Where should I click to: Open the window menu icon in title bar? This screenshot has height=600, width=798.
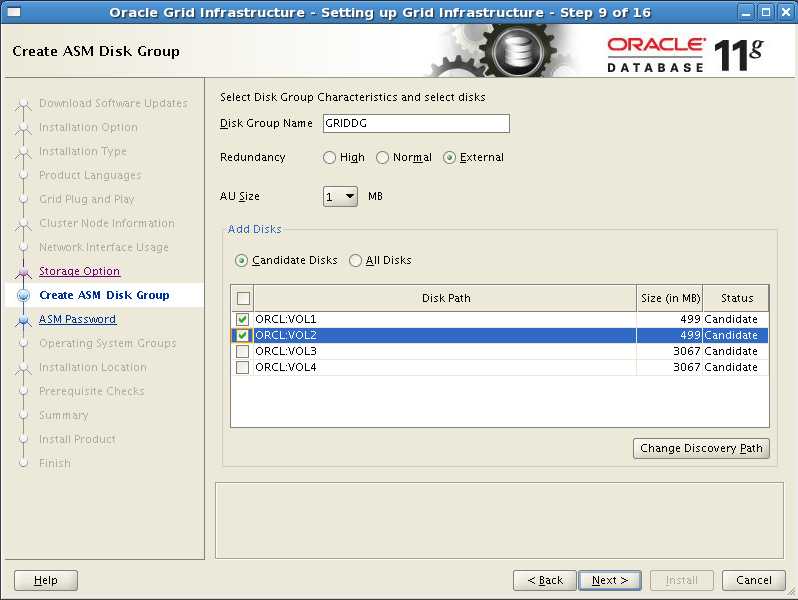tap(13, 11)
